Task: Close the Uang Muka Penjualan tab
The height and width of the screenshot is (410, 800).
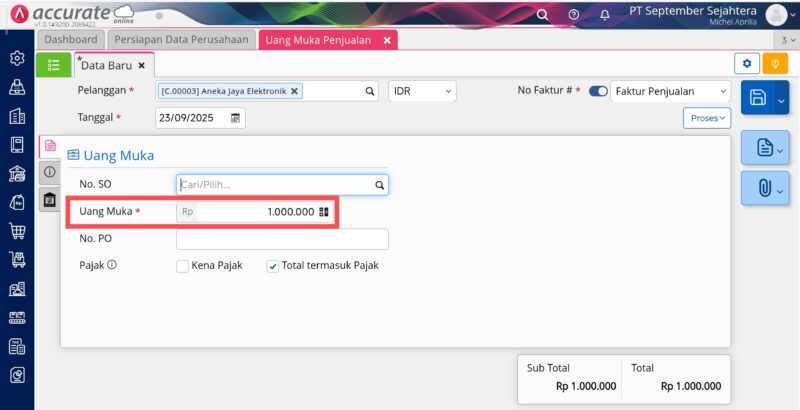Action: [387, 40]
